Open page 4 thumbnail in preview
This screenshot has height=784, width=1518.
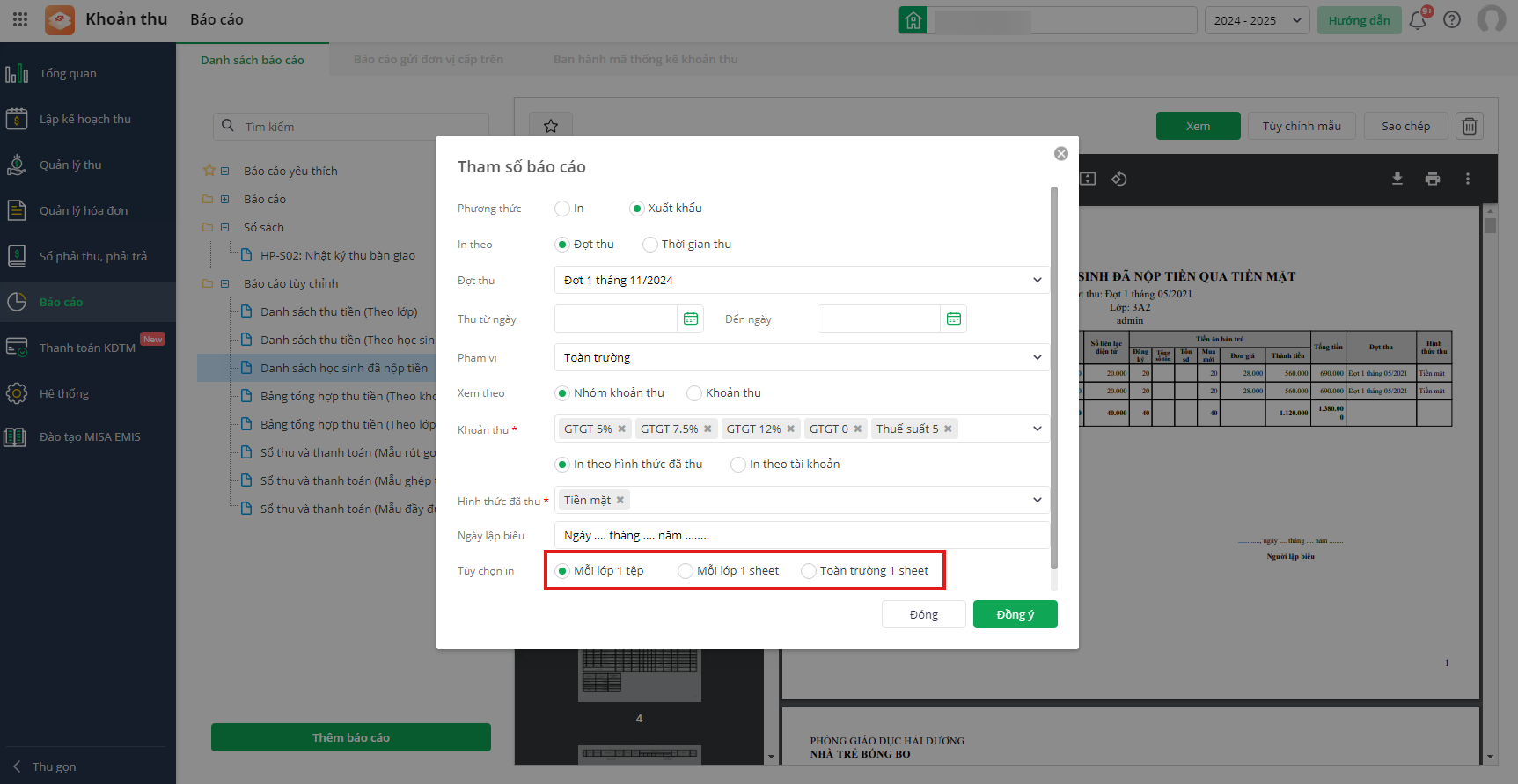pos(639,676)
